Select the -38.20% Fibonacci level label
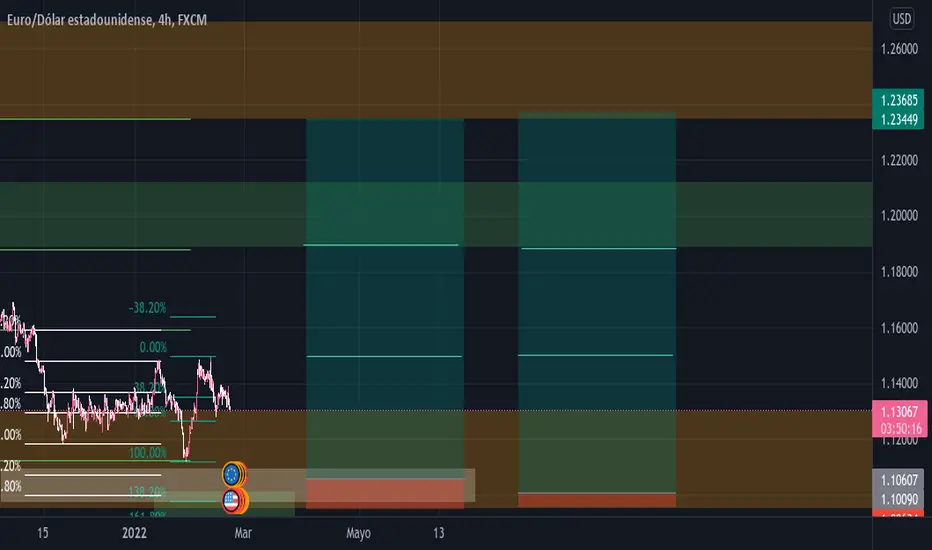 point(147,307)
